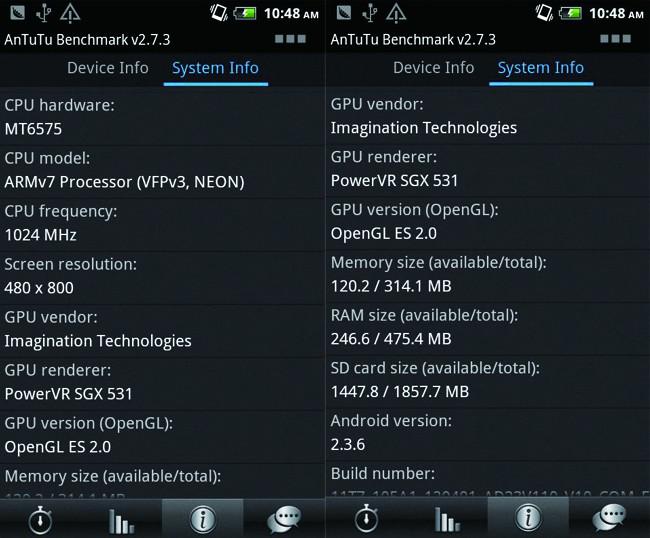
Task: Tap the Build number label in right screenshot
Action: click(x=383, y=474)
